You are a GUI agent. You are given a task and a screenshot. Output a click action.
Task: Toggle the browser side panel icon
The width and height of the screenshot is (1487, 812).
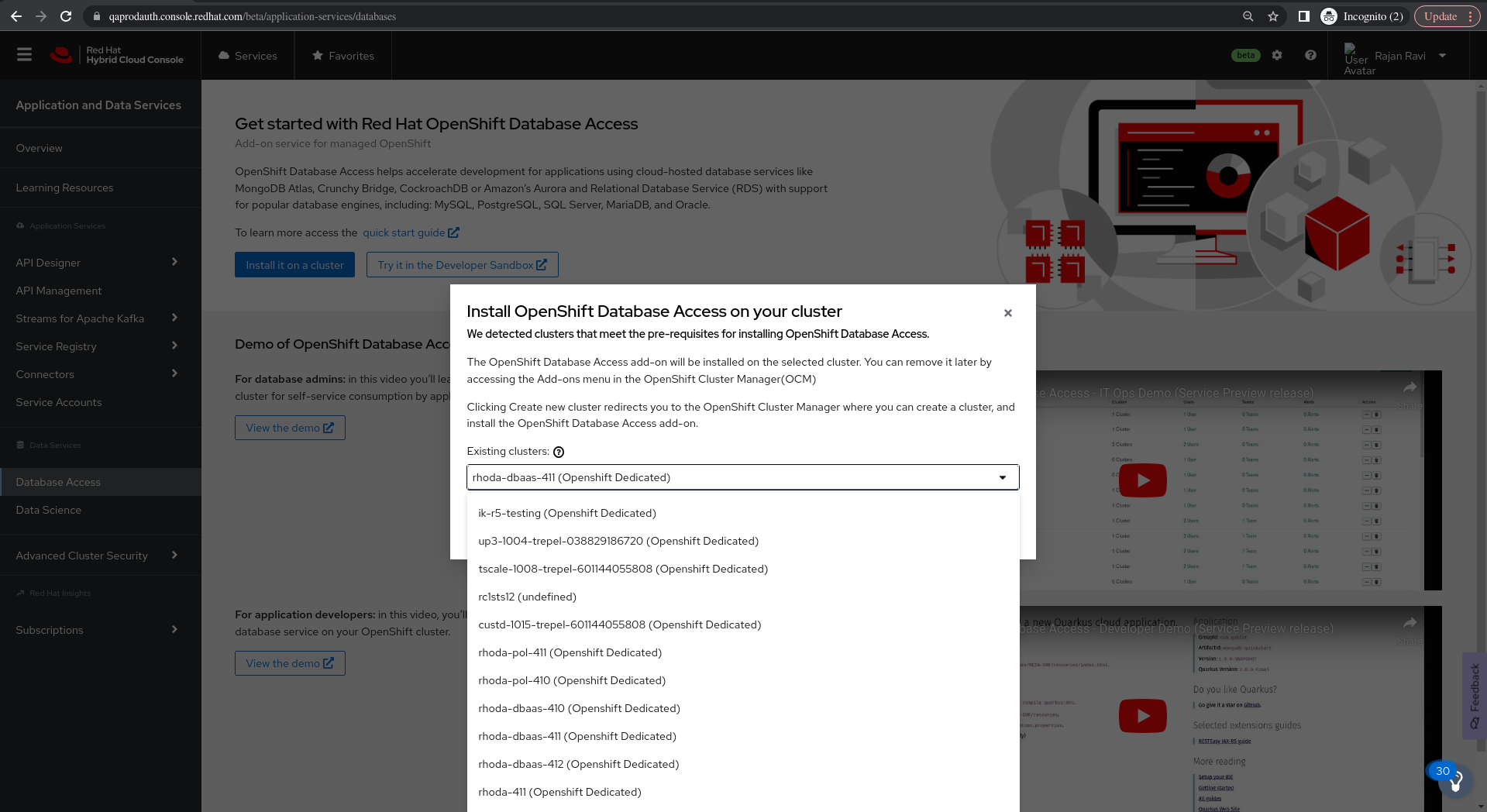click(x=1303, y=16)
